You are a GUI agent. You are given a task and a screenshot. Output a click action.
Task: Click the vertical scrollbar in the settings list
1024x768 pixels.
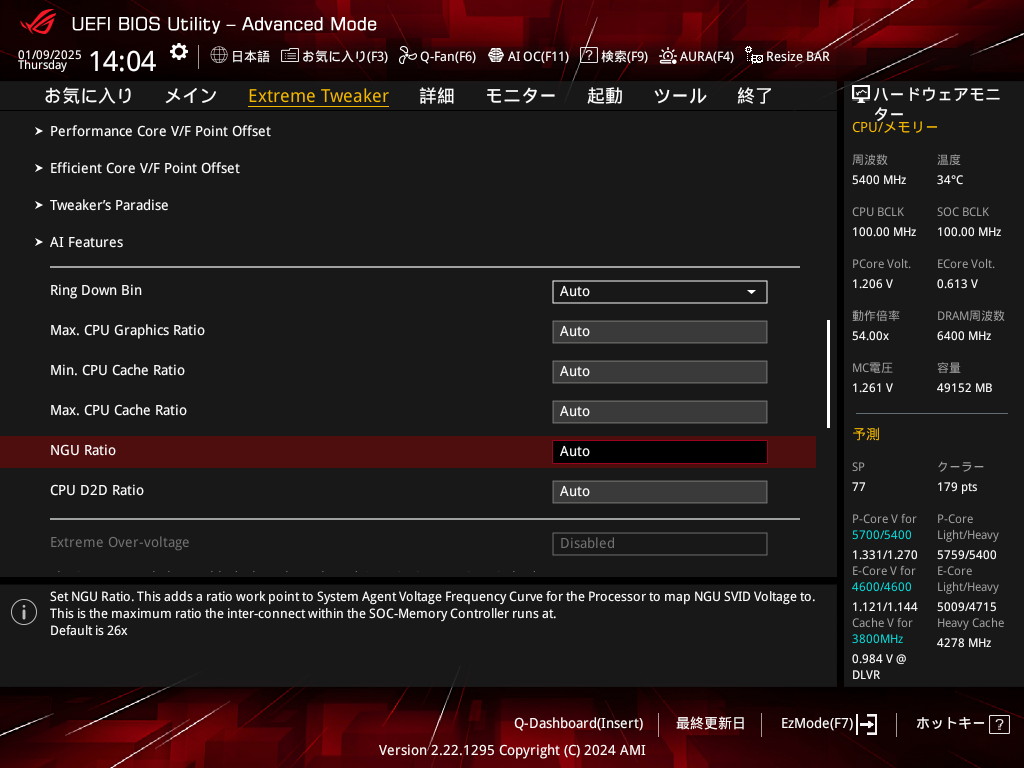(x=827, y=374)
